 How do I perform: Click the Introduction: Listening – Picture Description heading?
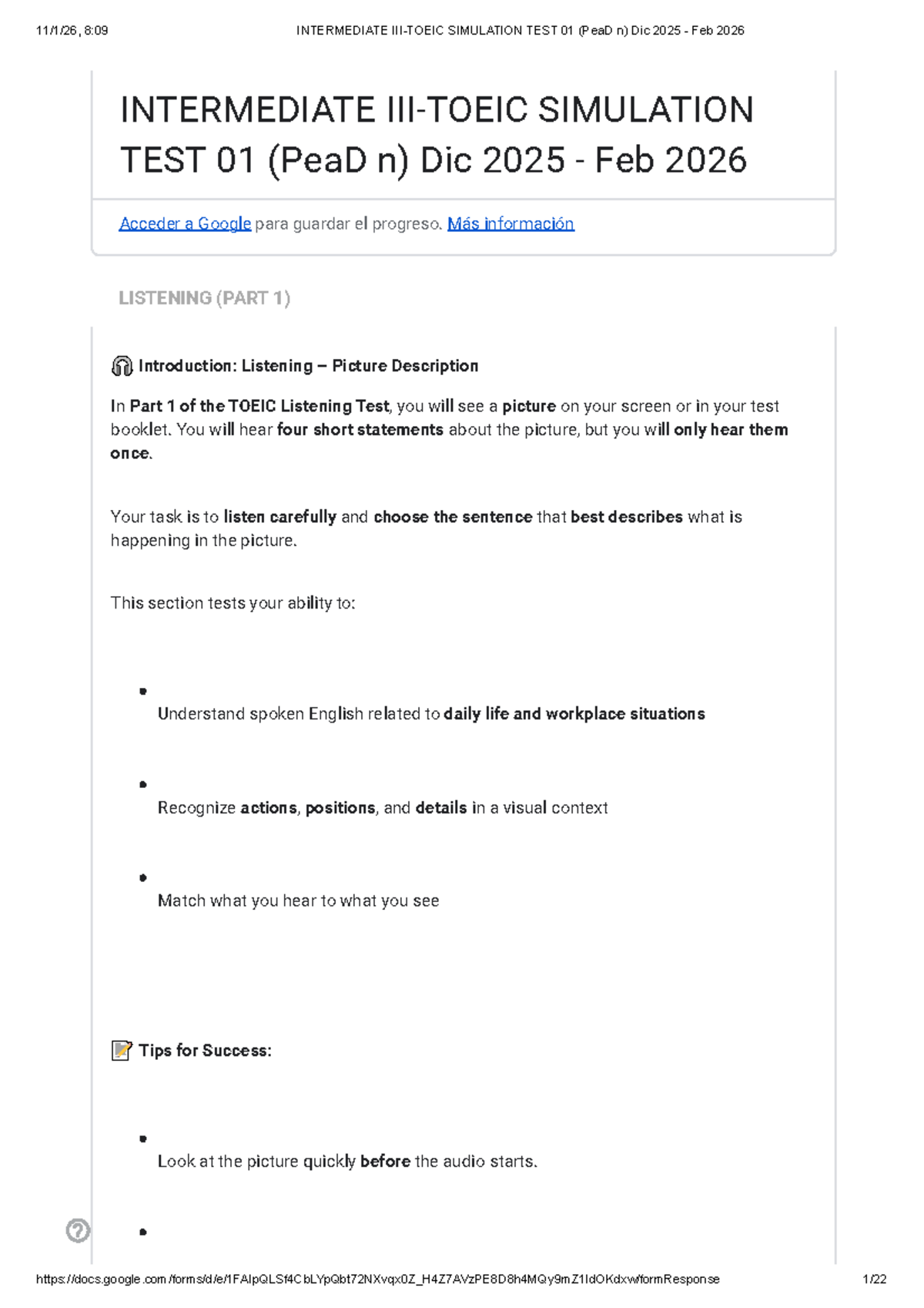click(x=308, y=366)
